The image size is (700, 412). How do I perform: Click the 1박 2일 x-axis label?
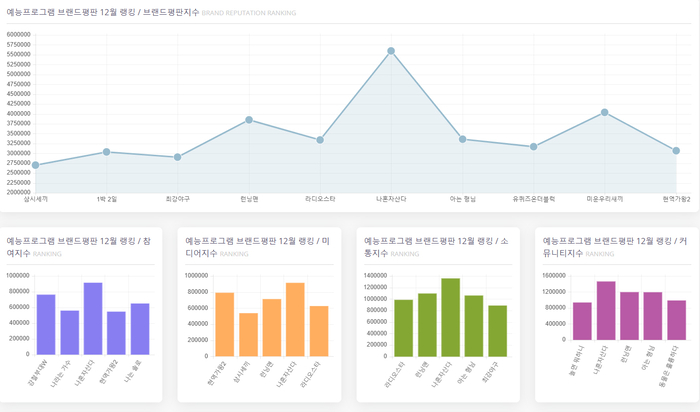pos(107,199)
